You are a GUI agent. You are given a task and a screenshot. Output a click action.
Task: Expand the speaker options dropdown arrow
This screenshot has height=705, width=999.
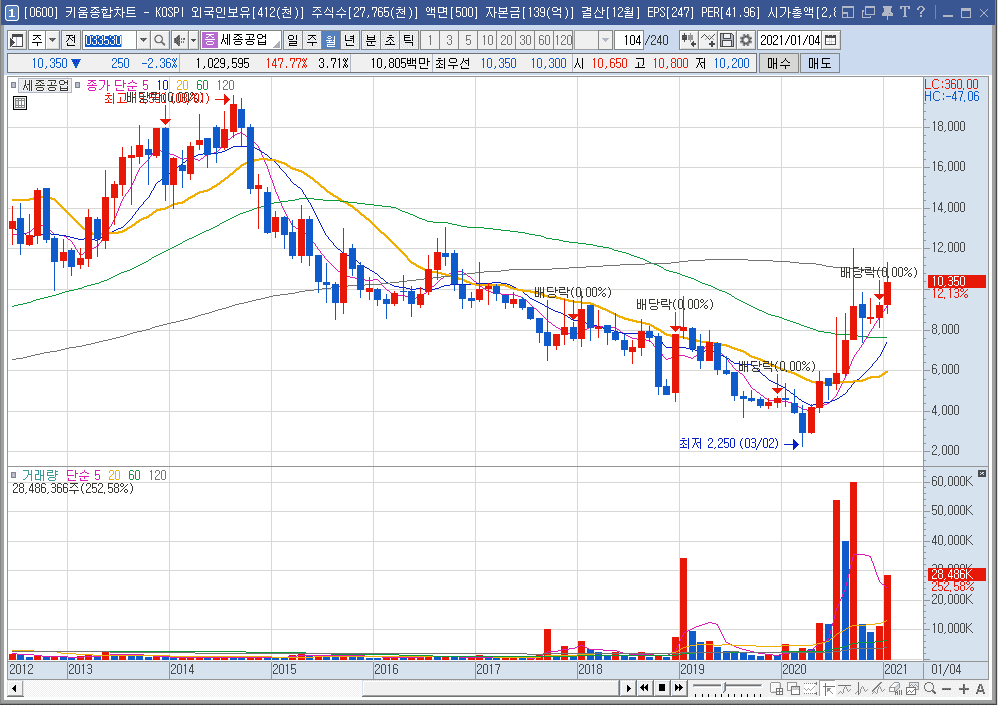[x=193, y=41]
